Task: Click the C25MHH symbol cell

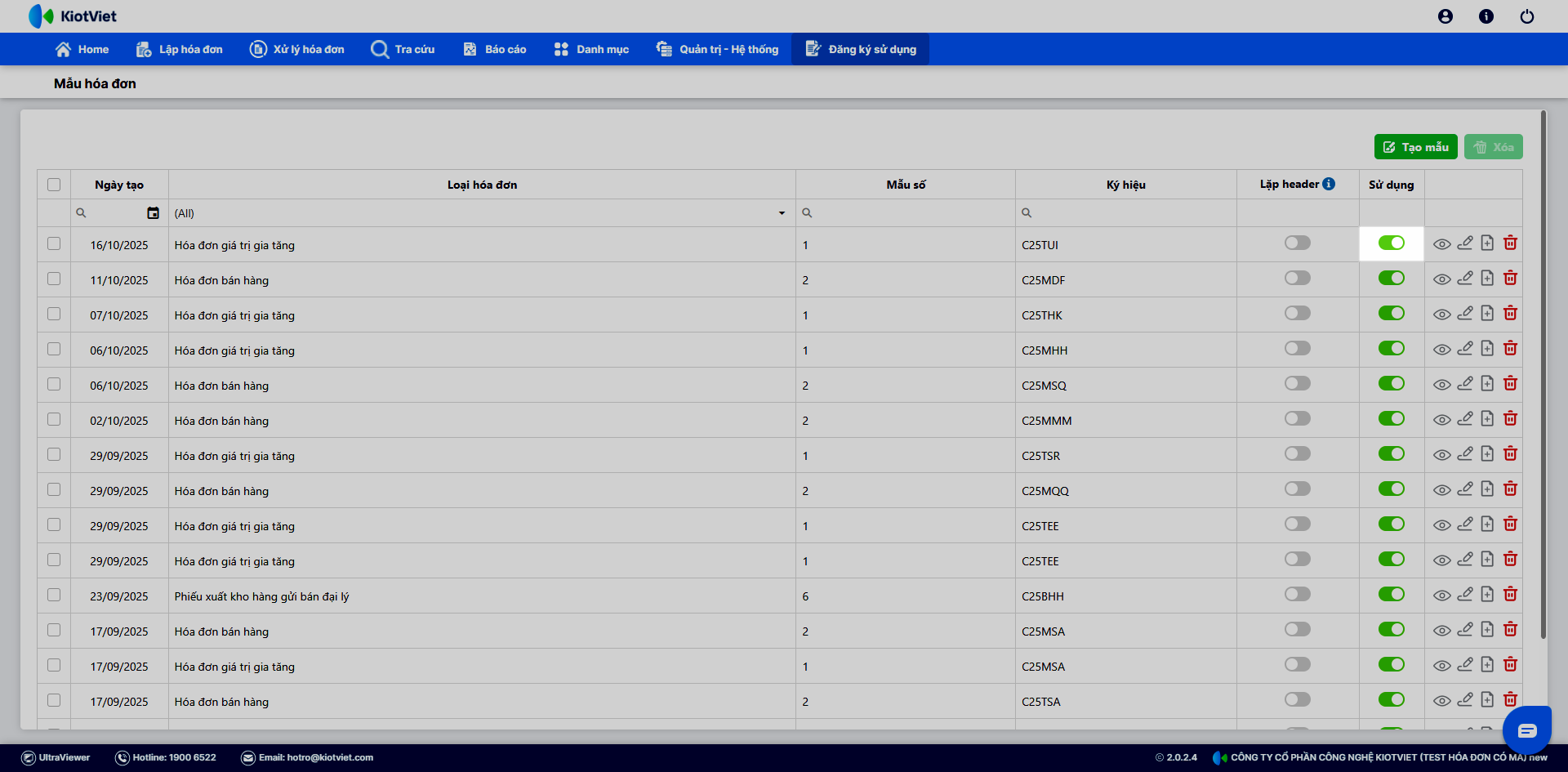Action: (x=1126, y=350)
